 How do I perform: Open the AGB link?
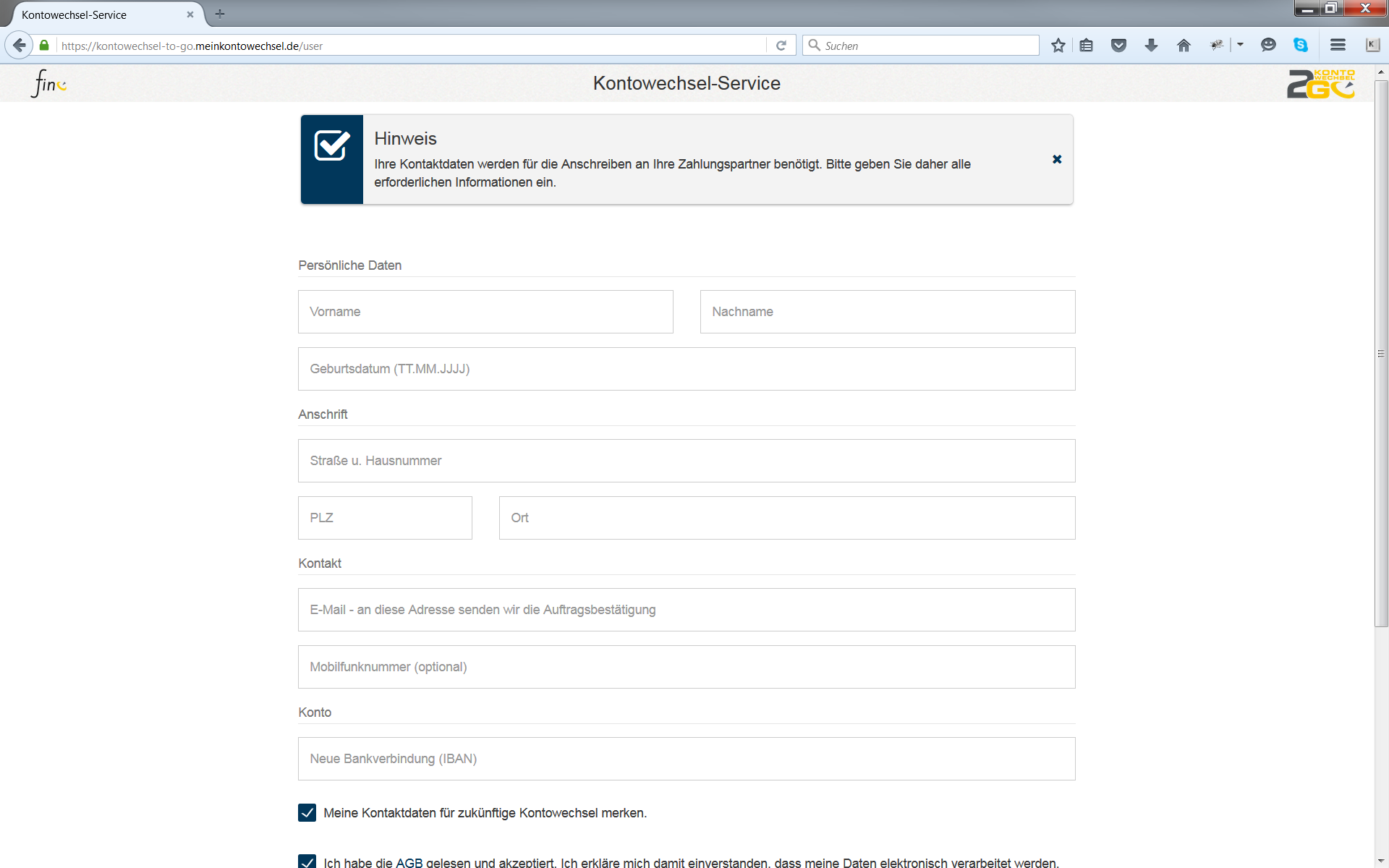pyautogui.click(x=409, y=862)
